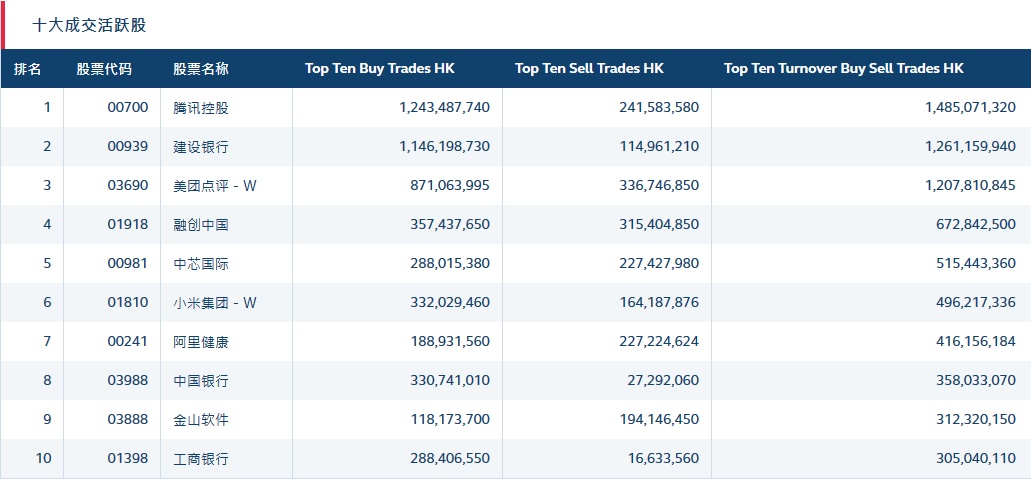Image resolution: width=1031 pixels, height=479 pixels.
Task: Open the 工商银行 stock entry
Action: coord(201,459)
